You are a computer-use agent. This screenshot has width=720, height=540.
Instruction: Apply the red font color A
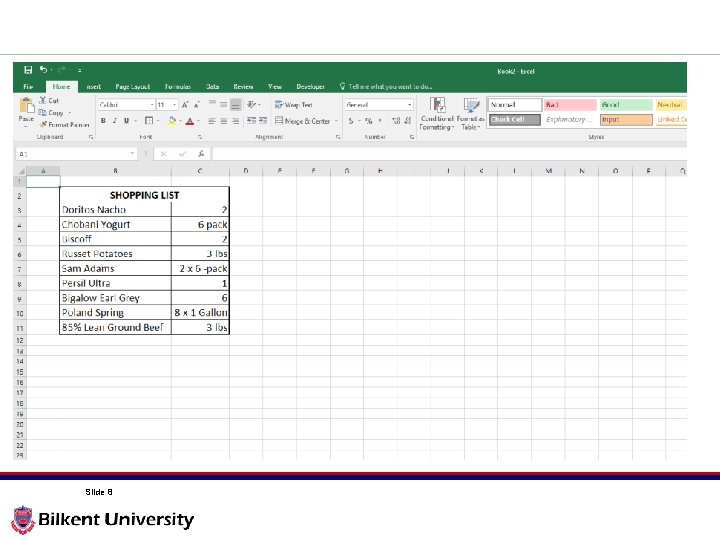tap(190, 121)
